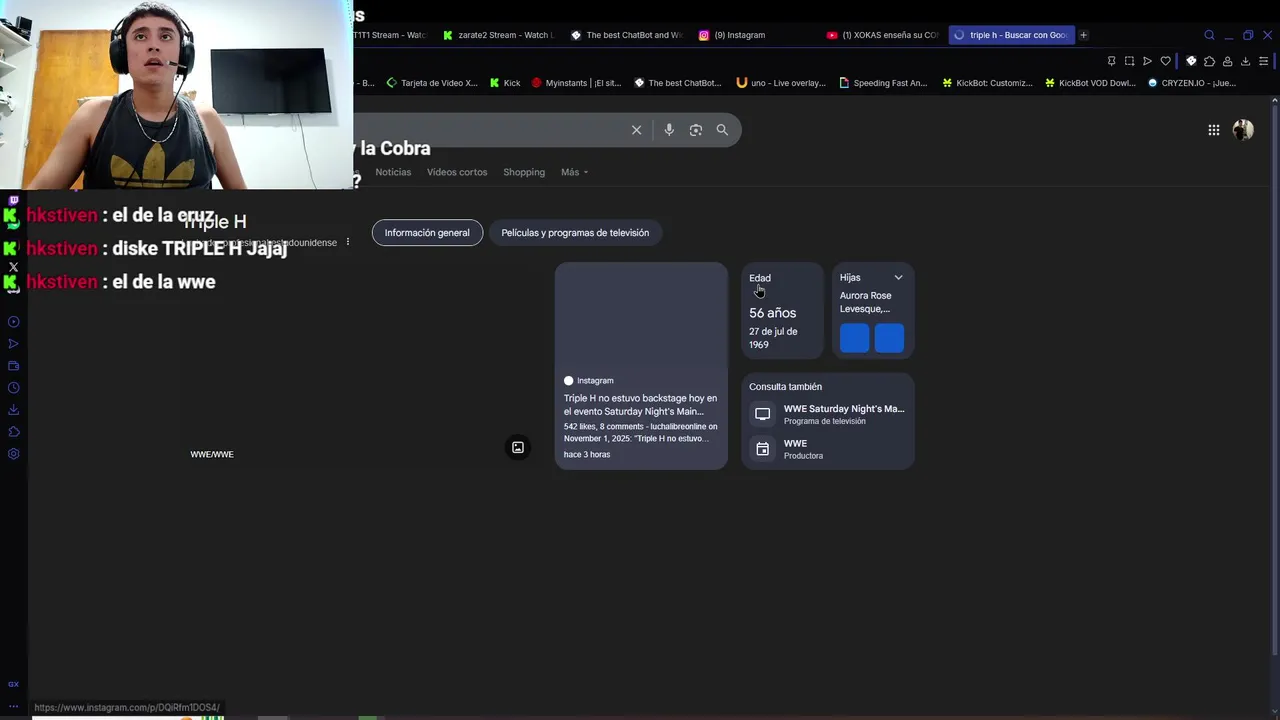
Task: Open the CRYZEN.IO bookmark
Action: [1192, 83]
